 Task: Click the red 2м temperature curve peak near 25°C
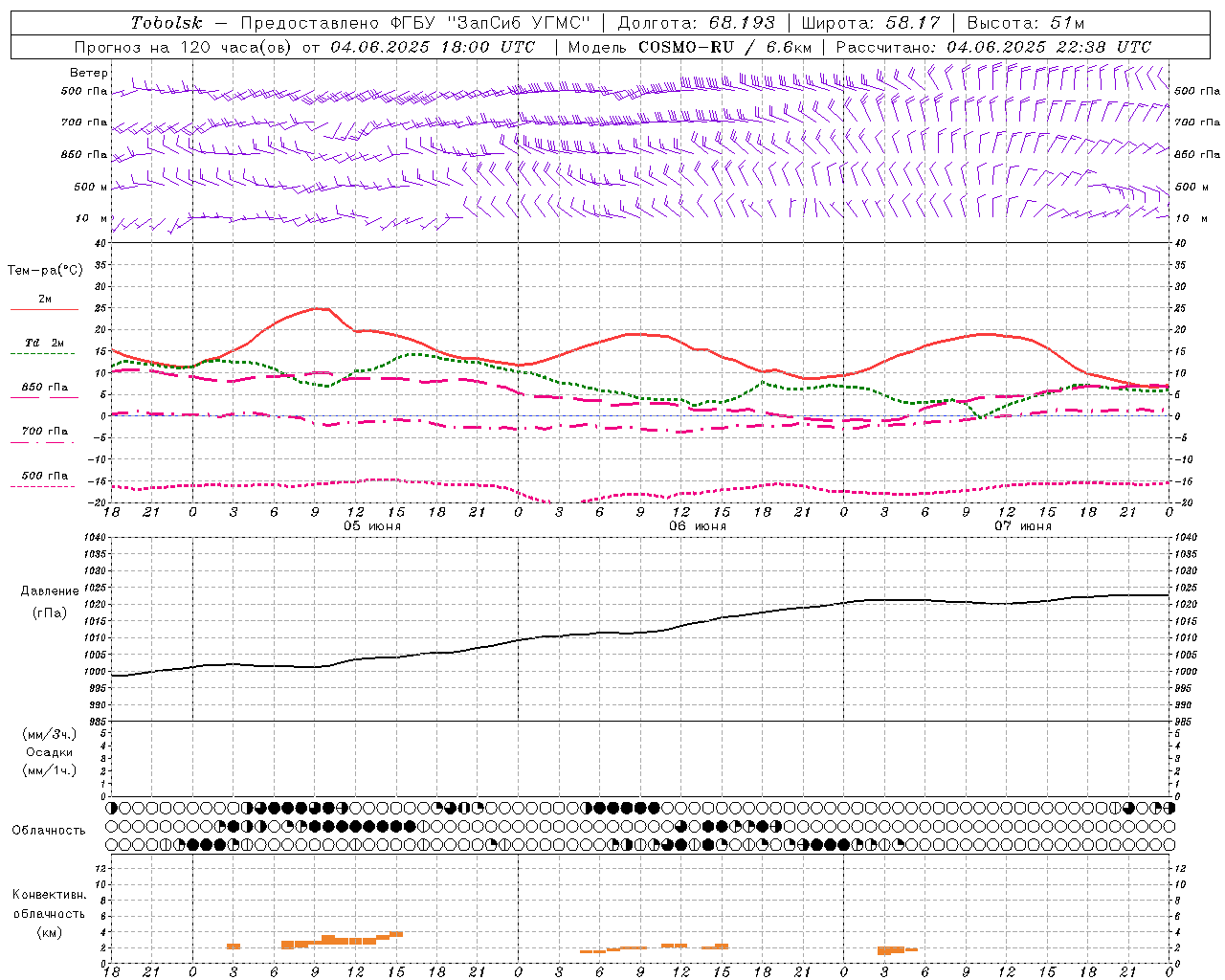pyautogui.click(x=321, y=308)
